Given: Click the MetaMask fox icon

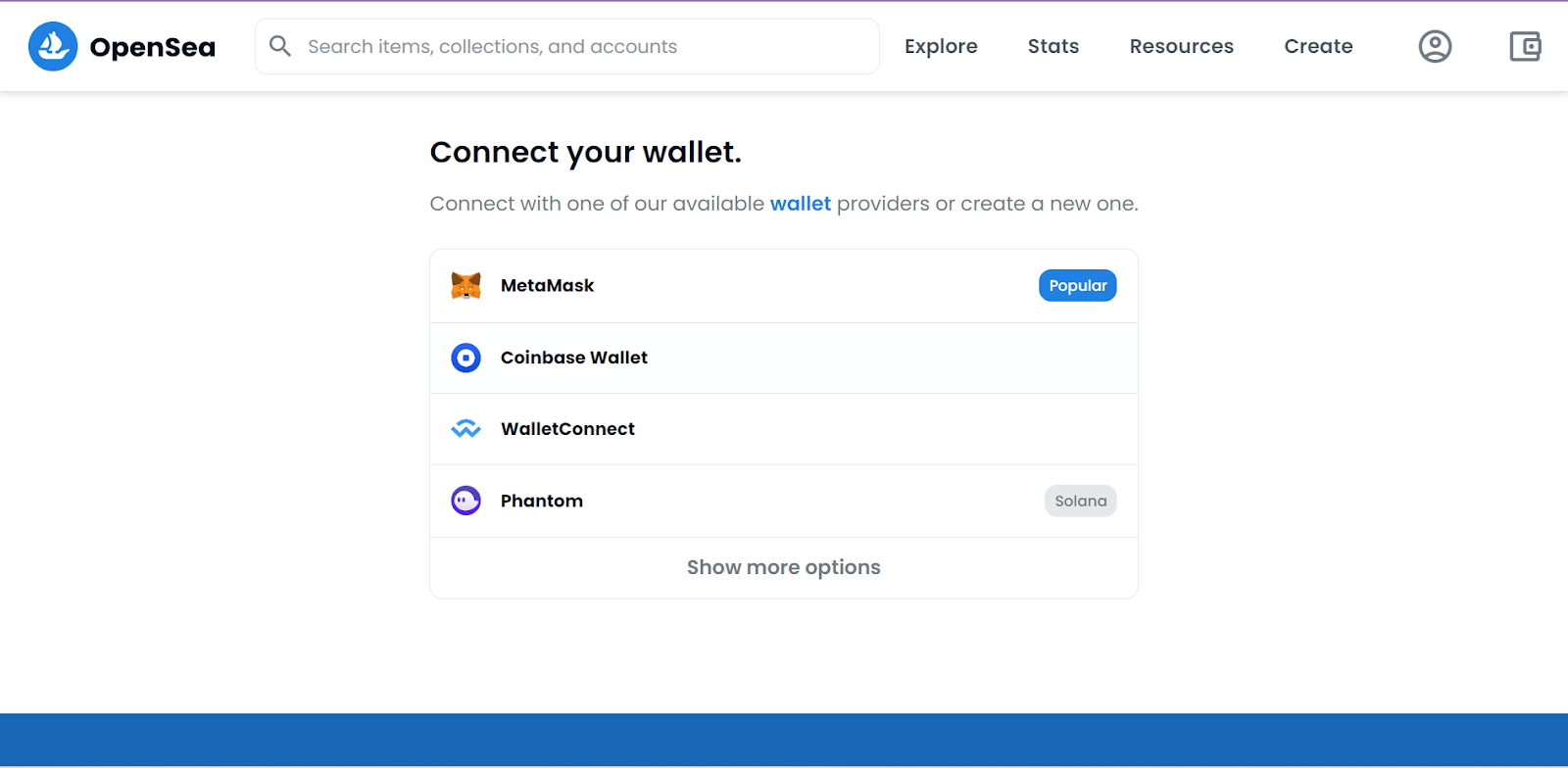Looking at the screenshot, I should click(x=465, y=285).
